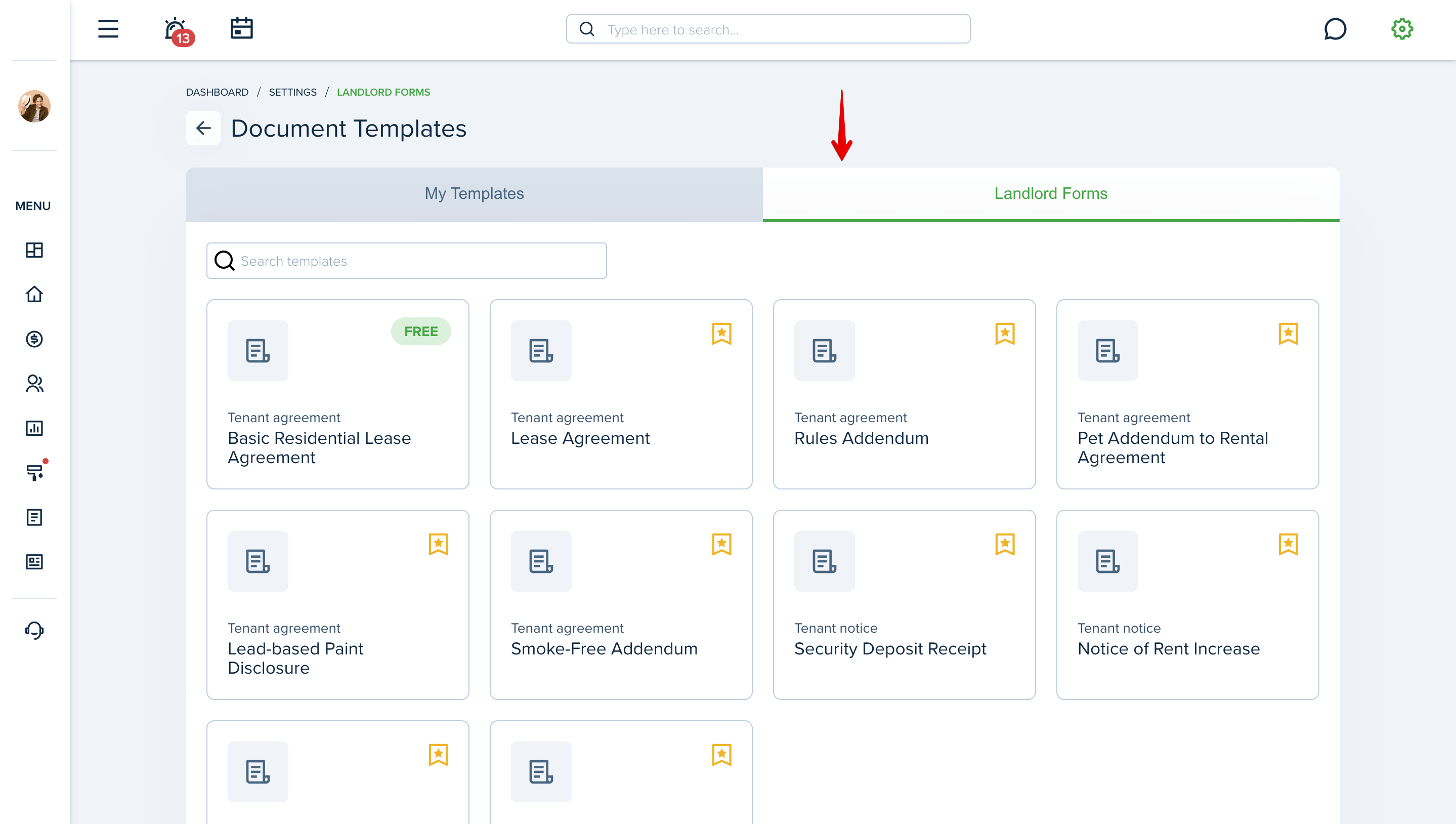Open the Rules Addendum template
Viewport: 1456px width, 824px height.
[x=905, y=394]
